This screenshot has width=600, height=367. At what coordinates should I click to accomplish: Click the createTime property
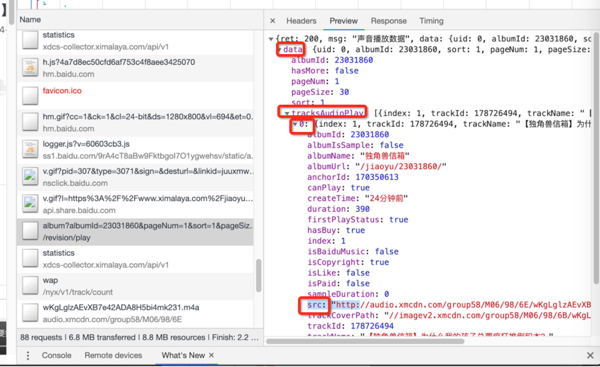(x=357, y=199)
